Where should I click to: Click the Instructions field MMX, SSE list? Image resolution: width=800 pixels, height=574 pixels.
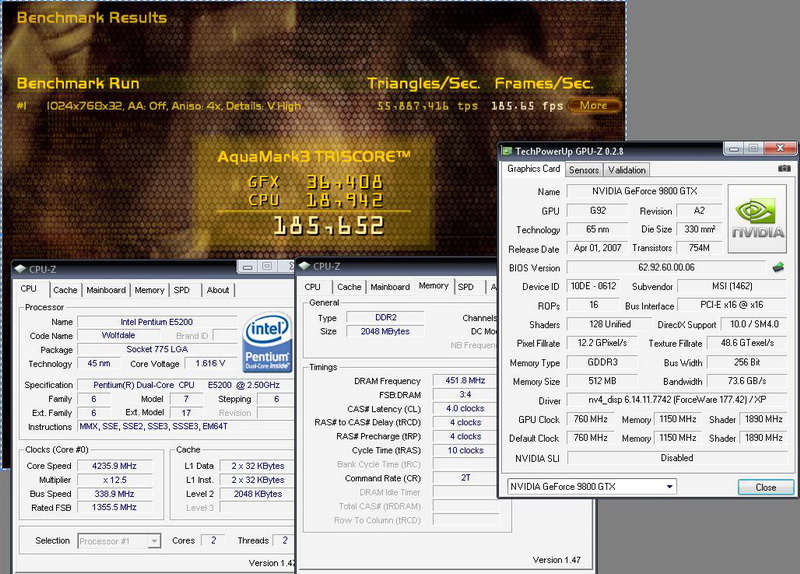point(186,426)
